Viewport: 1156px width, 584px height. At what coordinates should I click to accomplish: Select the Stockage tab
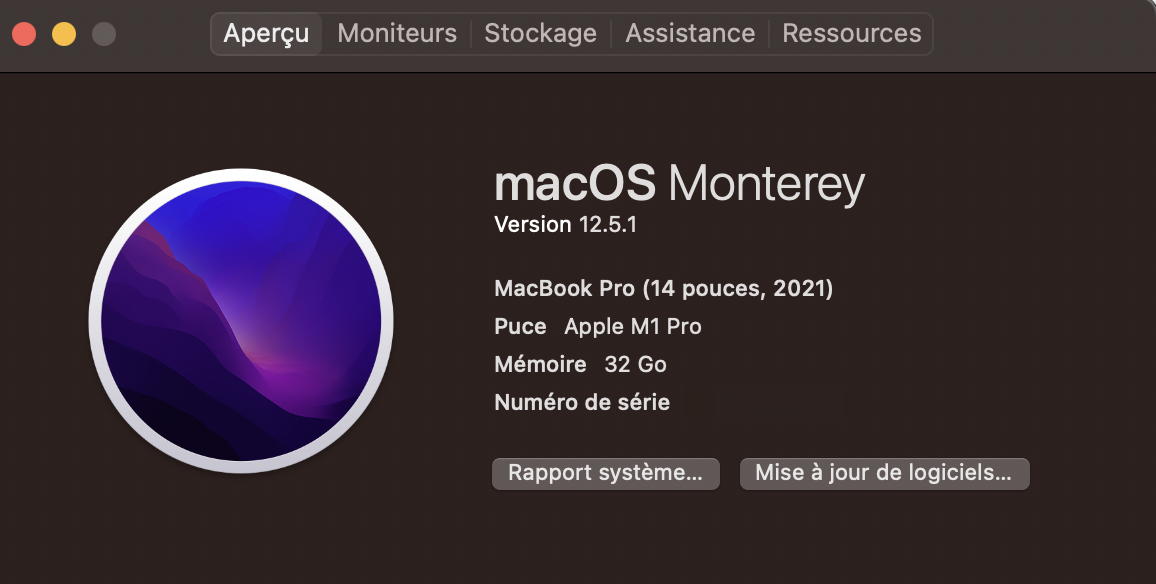coord(540,33)
